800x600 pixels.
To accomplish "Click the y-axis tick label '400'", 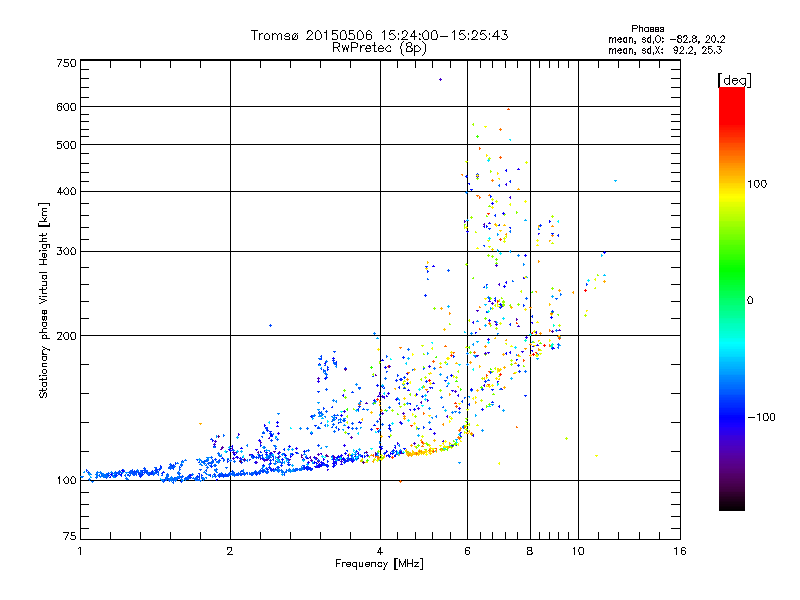I will point(66,192).
